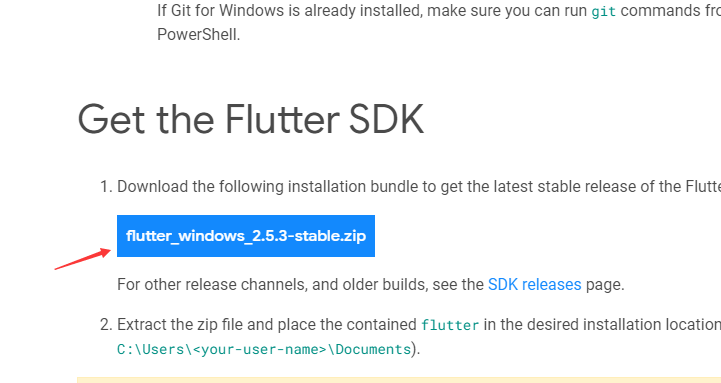Click 'For other release channels' sentence start
The width and height of the screenshot is (721, 383).
pyautogui.click(x=211, y=285)
